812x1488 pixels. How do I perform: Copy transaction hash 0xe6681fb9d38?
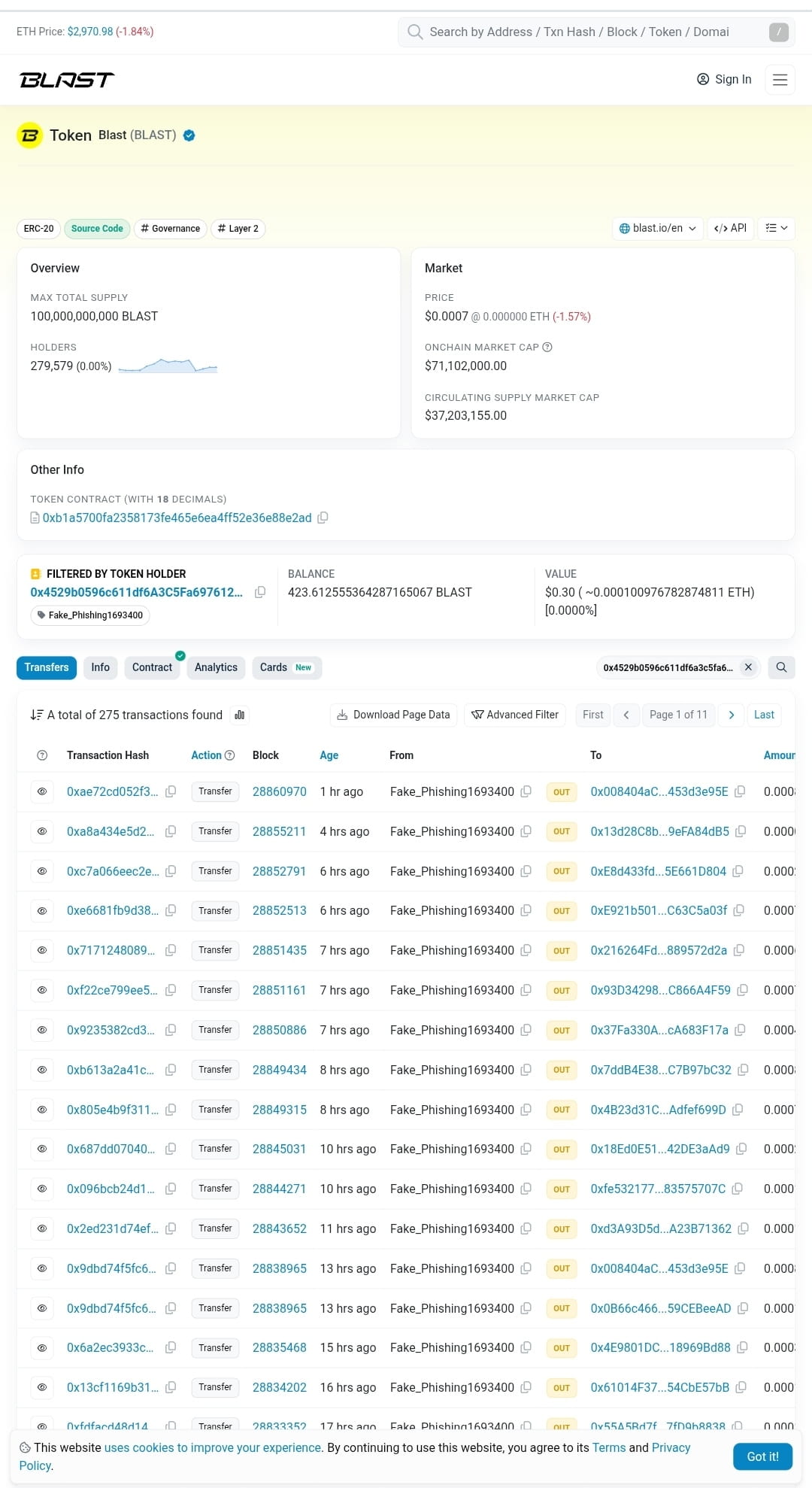(x=171, y=910)
